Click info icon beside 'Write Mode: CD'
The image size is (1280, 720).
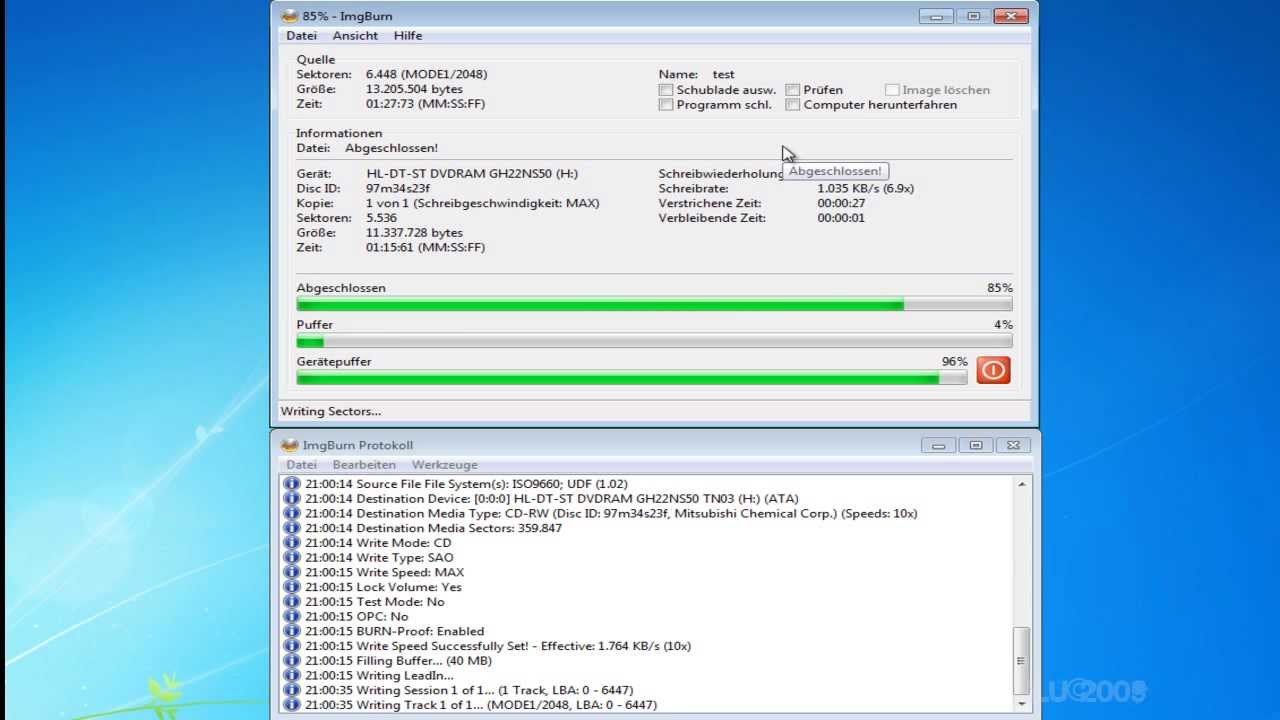[x=292, y=543]
